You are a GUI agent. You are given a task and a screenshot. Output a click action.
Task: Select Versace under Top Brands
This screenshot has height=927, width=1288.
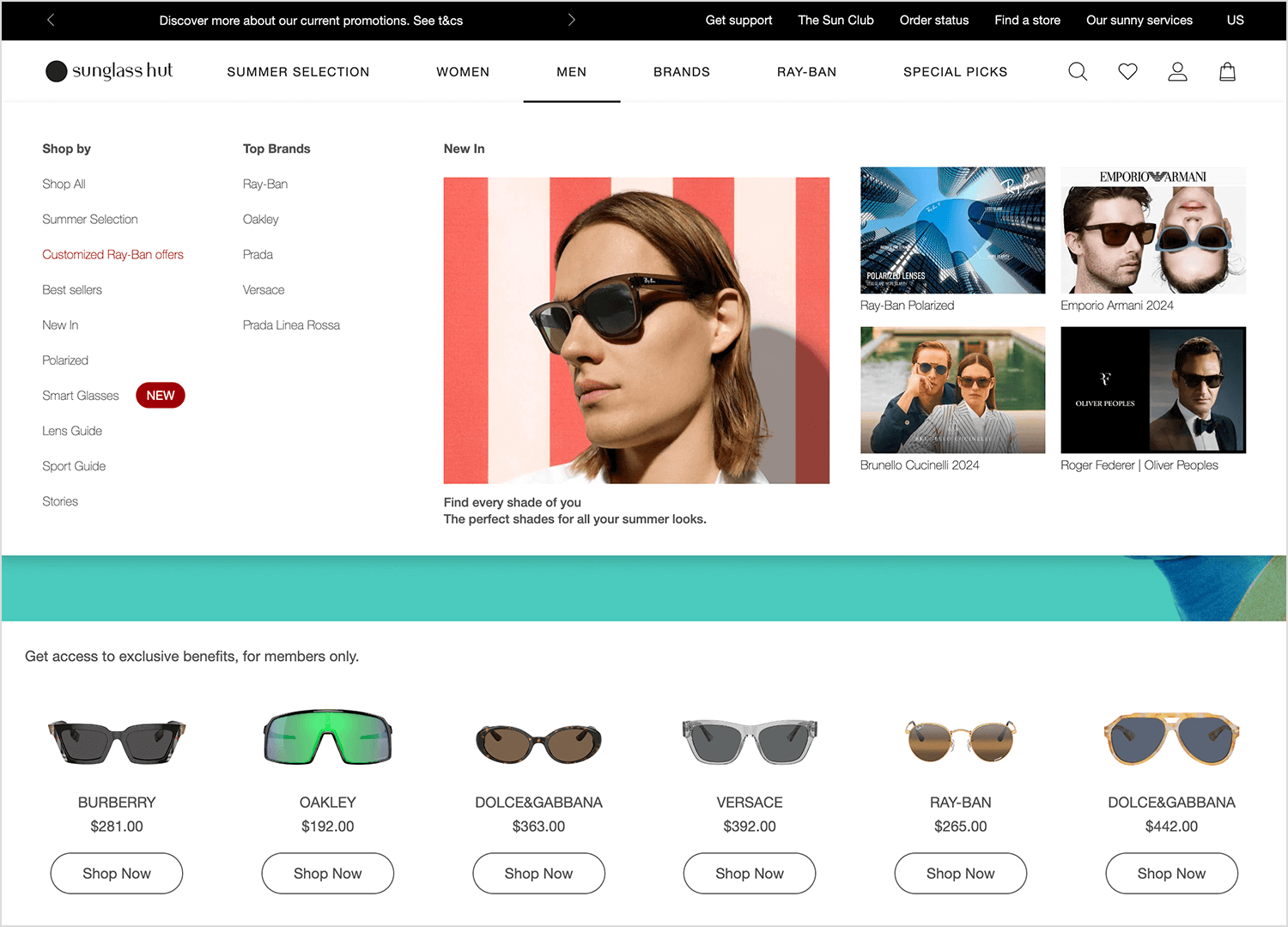[x=264, y=289]
